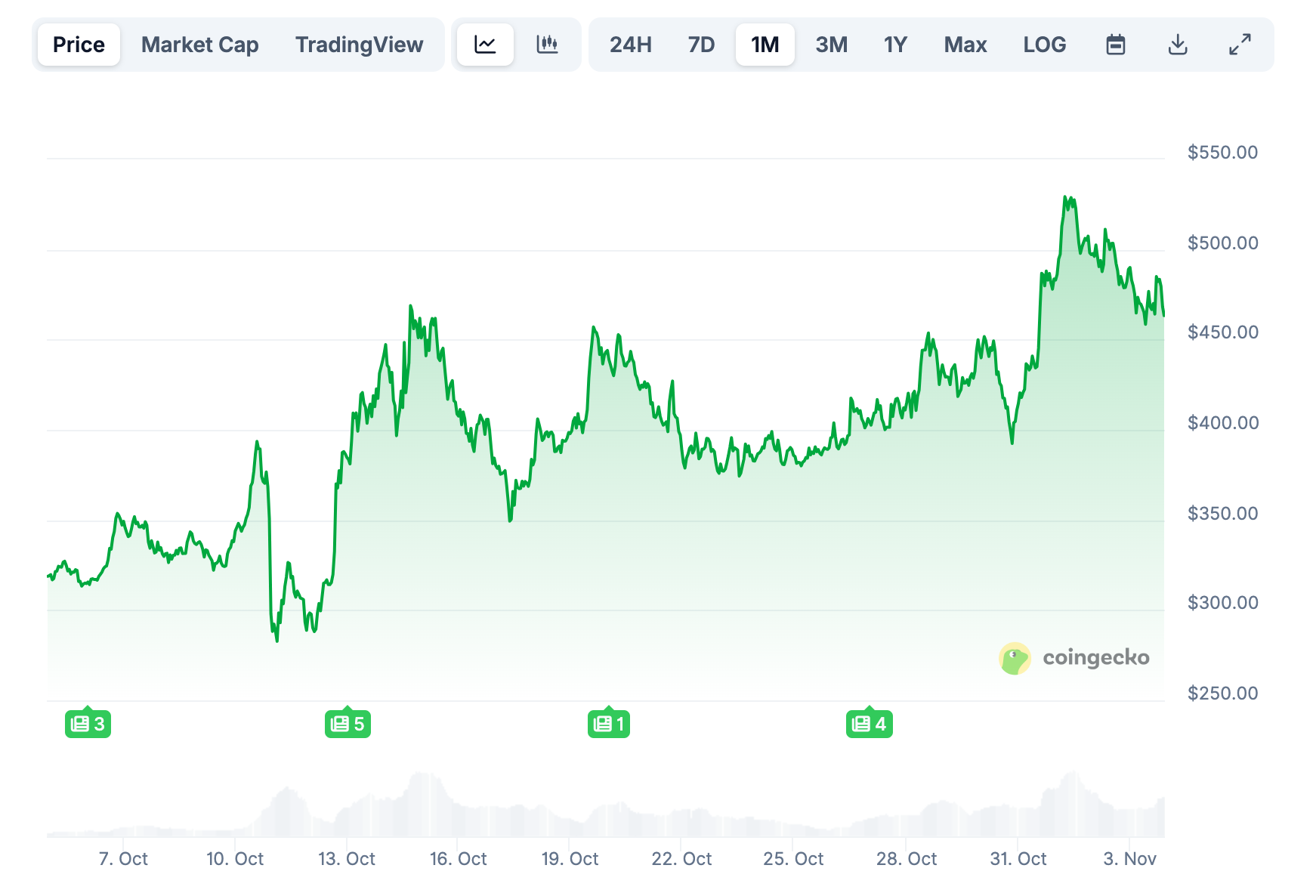Select the Price tab
The image size is (1316, 896).
79,45
